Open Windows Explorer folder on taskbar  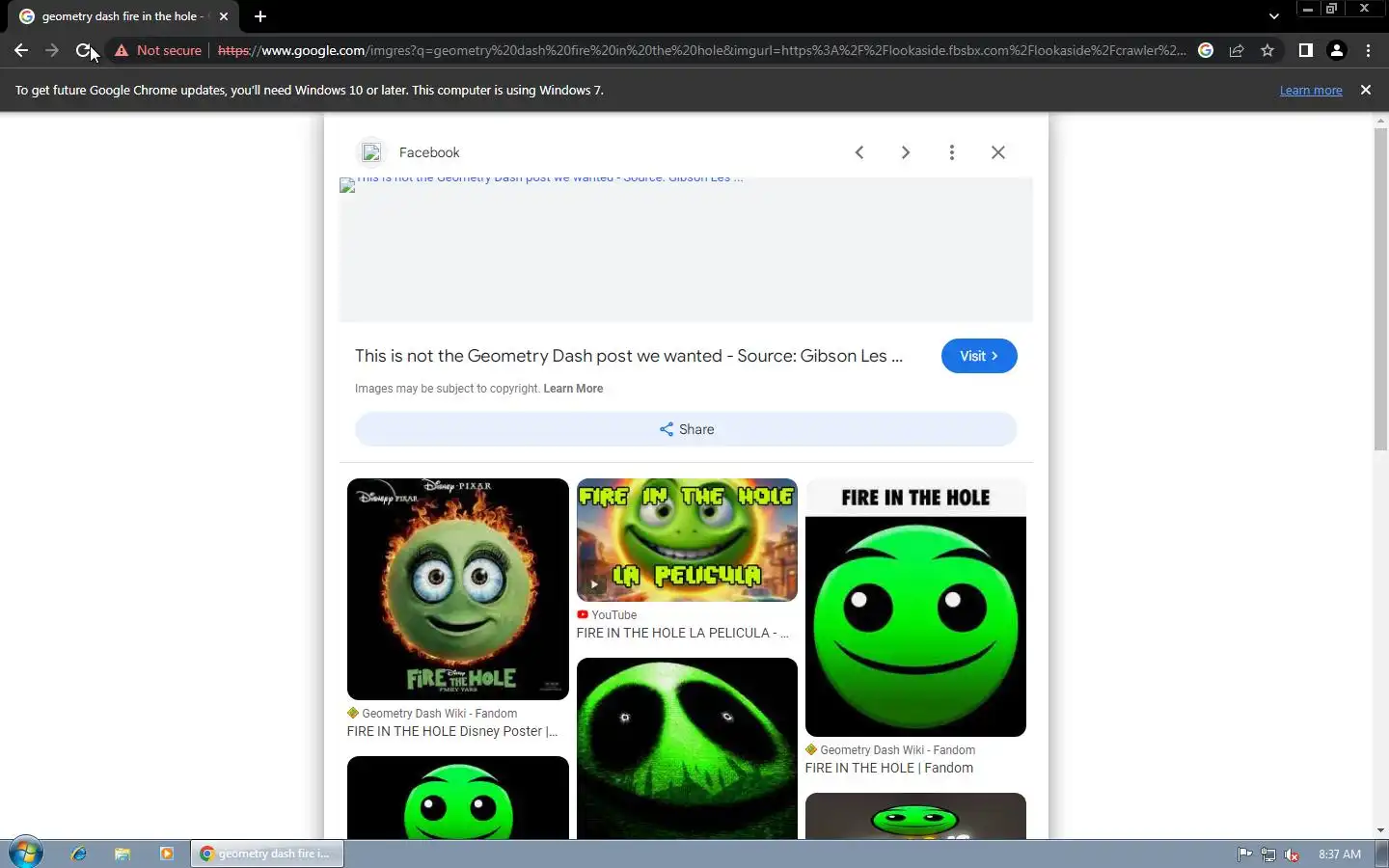[x=123, y=854]
